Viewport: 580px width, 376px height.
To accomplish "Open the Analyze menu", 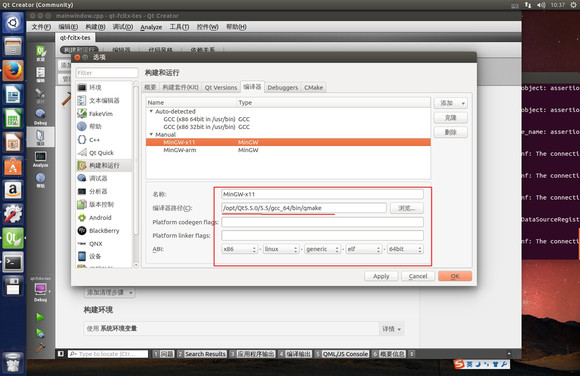I will tap(151, 27).
